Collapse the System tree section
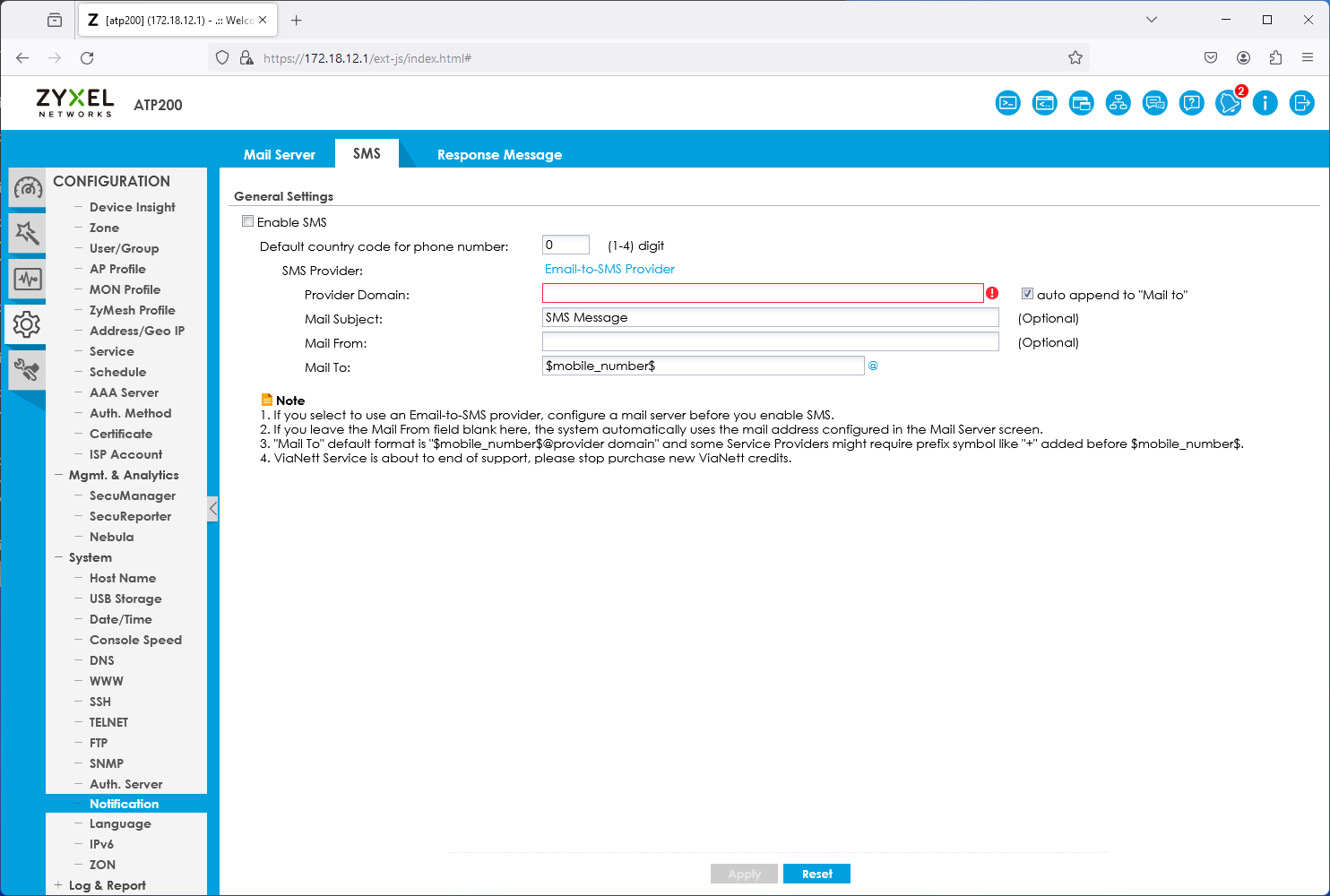This screenshot has height=896, width=1330. click(58, 557)
